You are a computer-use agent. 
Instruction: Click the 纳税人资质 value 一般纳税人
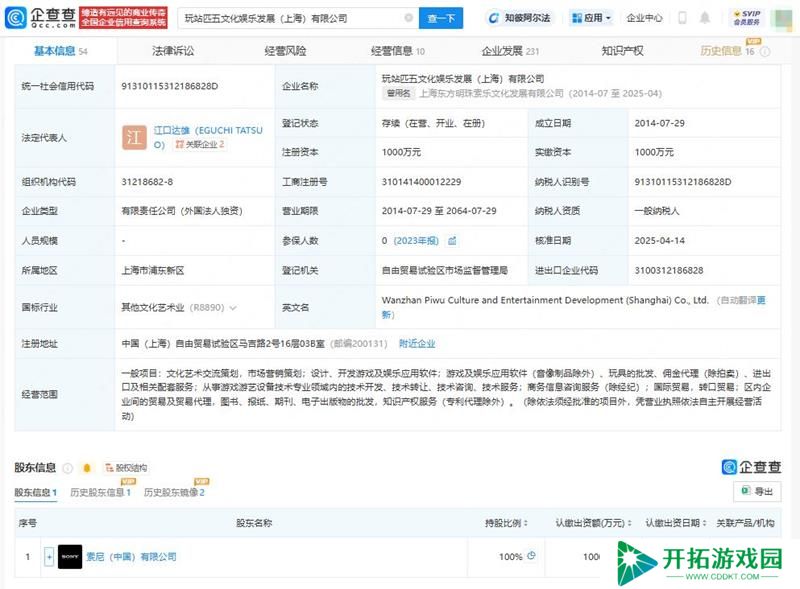tap(657, 211)
